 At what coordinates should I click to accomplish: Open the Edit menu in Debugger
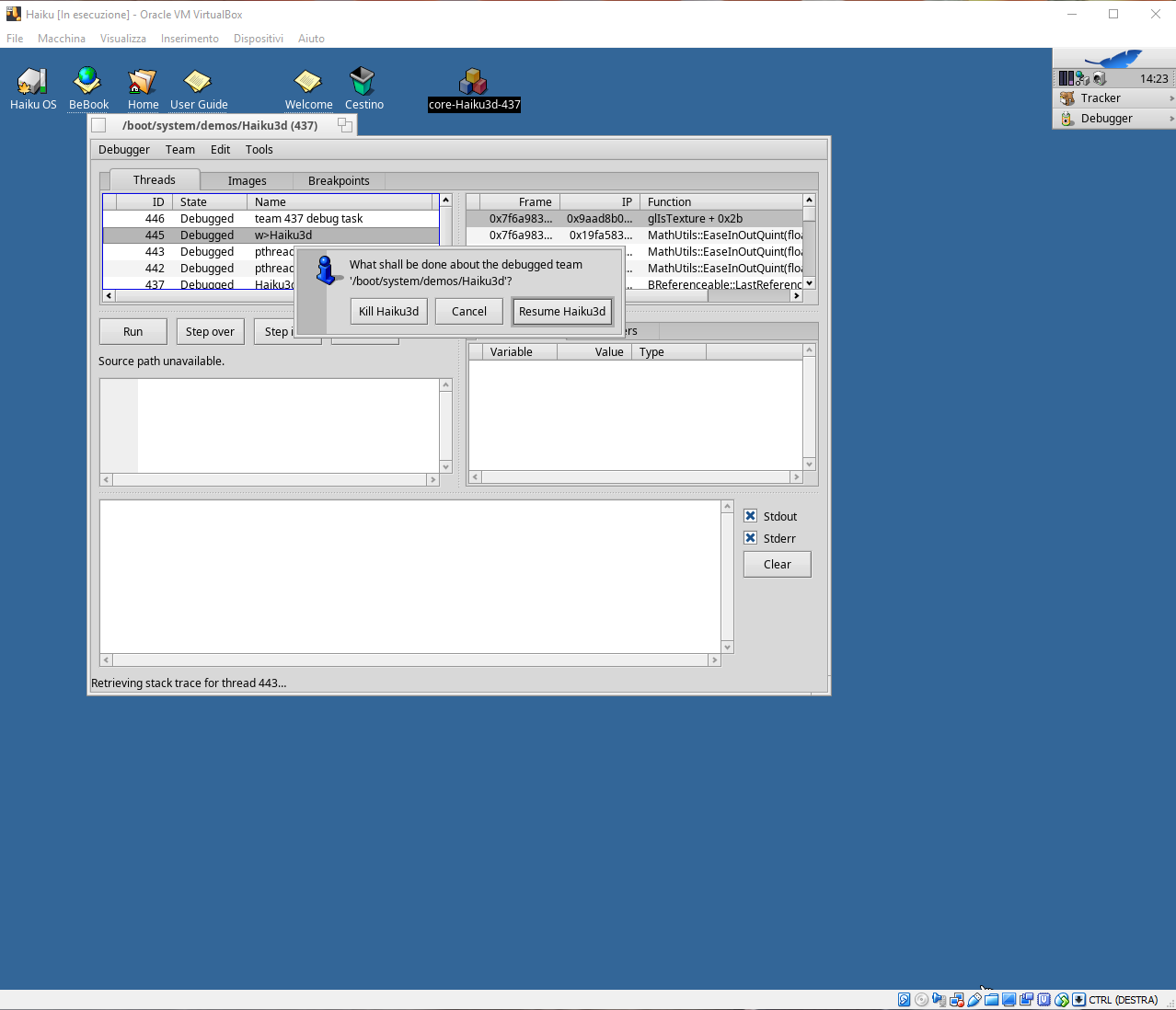[x=220, y=150]
